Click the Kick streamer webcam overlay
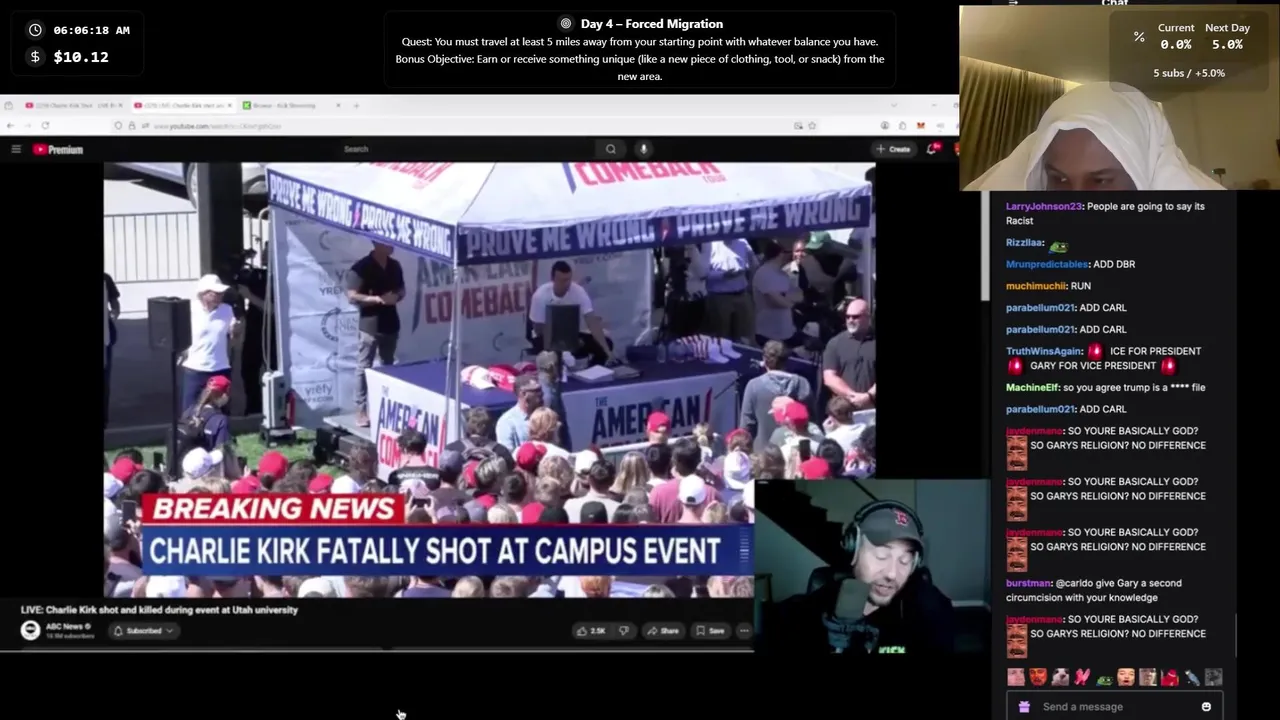The image size is (1280, 720). pos(872,568)
